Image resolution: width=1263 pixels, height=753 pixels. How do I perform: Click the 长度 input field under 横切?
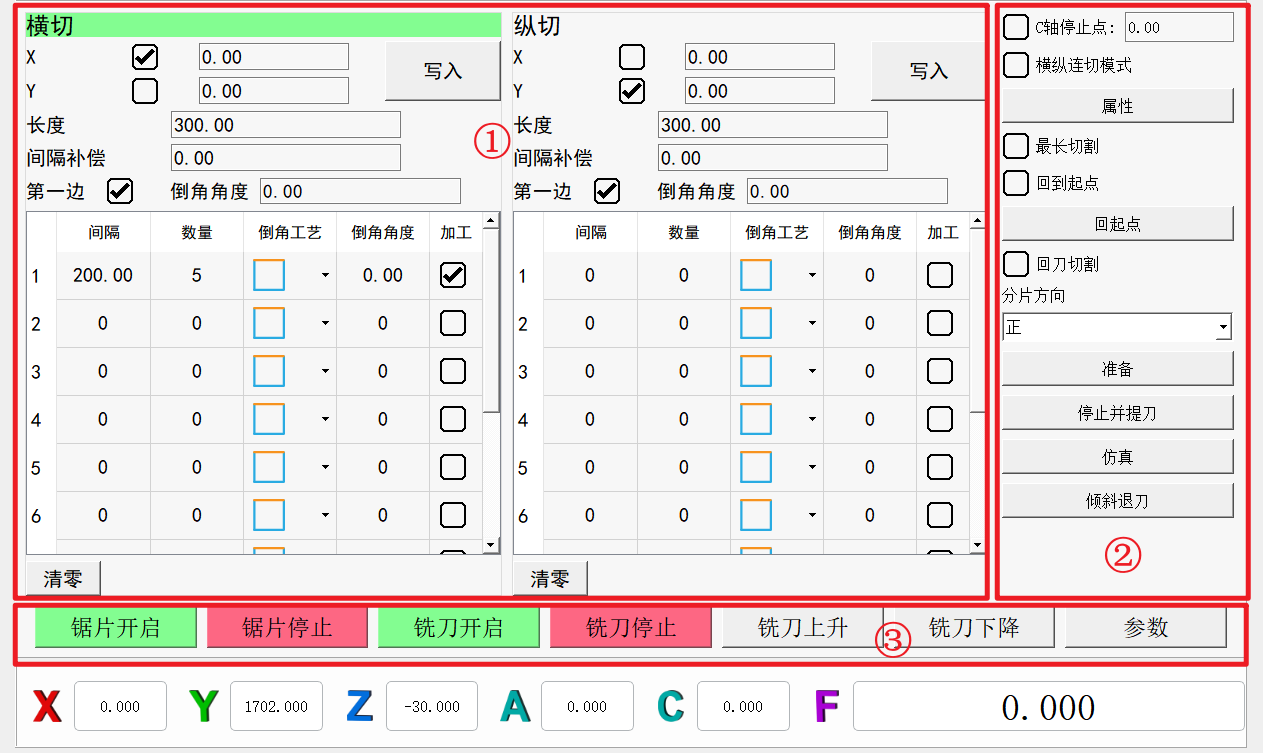[x=285, y=125]
